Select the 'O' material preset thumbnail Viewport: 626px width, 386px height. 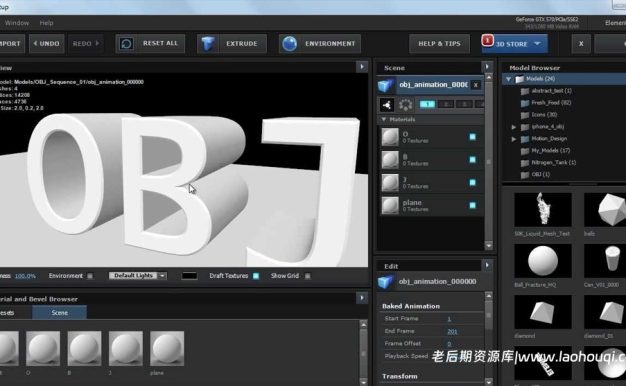tap(43, 348)
